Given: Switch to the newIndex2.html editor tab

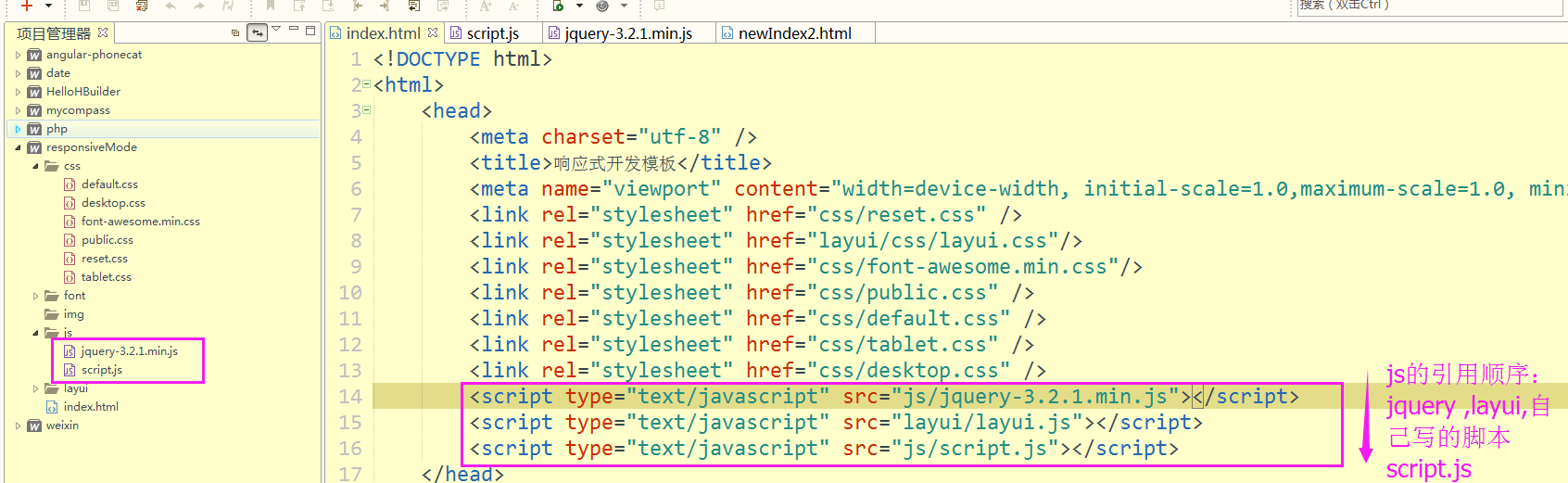Looking at the screenshot, I should pyautogui.click(x=794, y=33).
